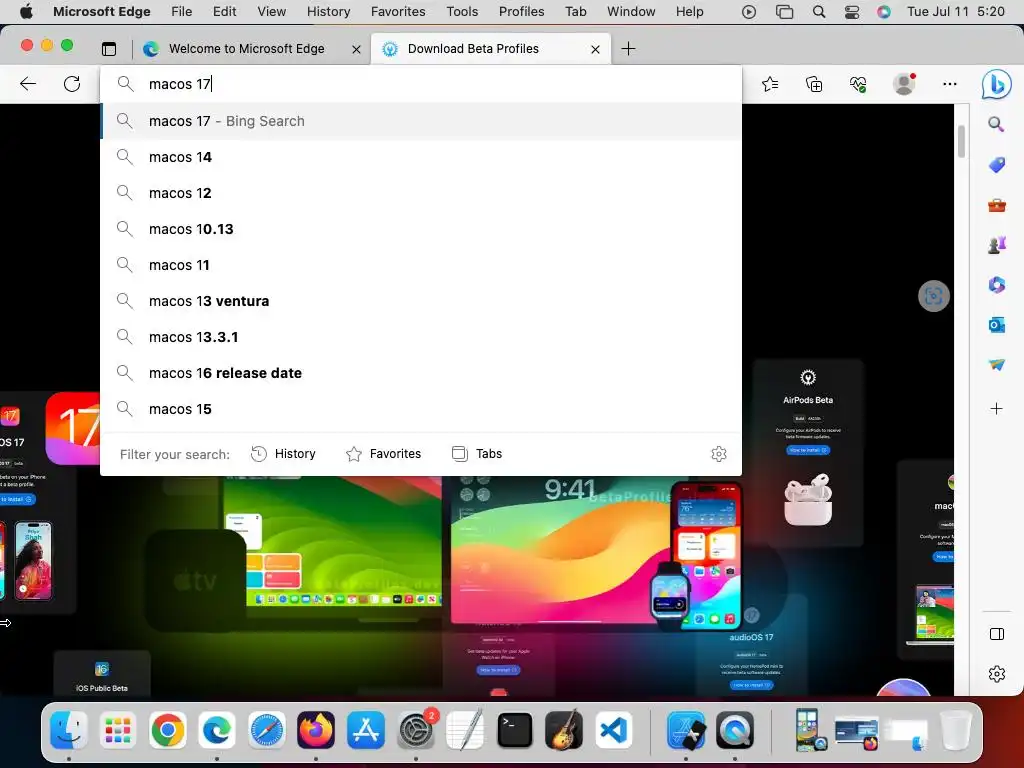Launch Google Chrome from the Dock
Image resolution: width=1024 pixels, height=768 pixels.
coord(167,729)
